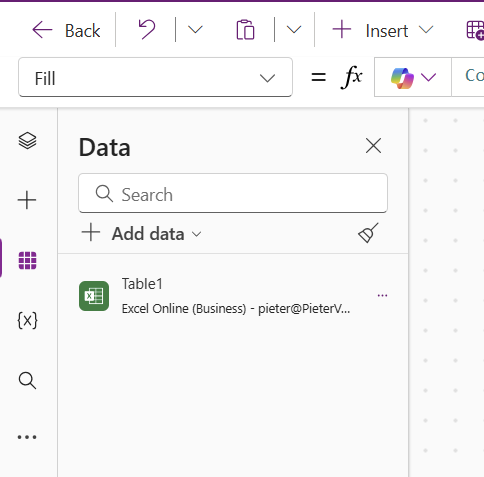484x477 pixels.
Task: Click the formula bar text field
Action: (467, 77)
